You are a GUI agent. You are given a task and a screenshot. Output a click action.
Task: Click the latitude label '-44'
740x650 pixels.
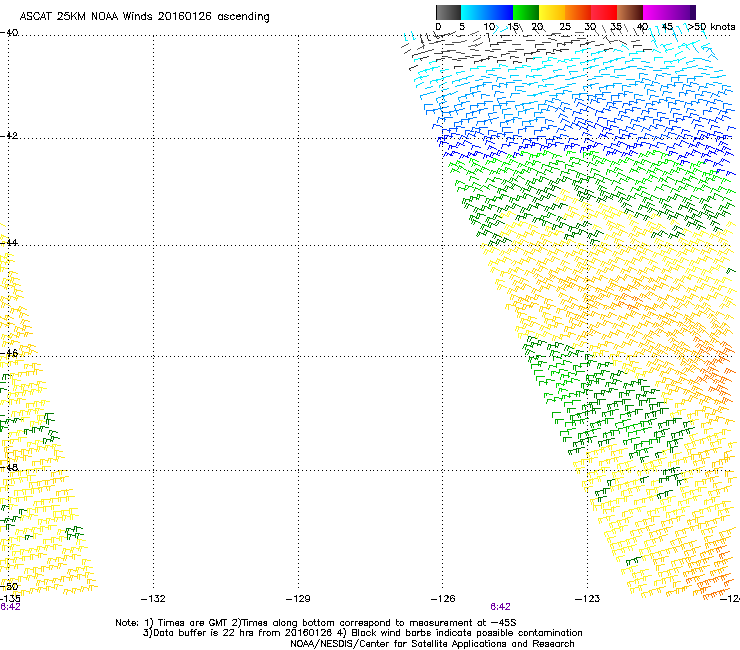coord(9,242)
